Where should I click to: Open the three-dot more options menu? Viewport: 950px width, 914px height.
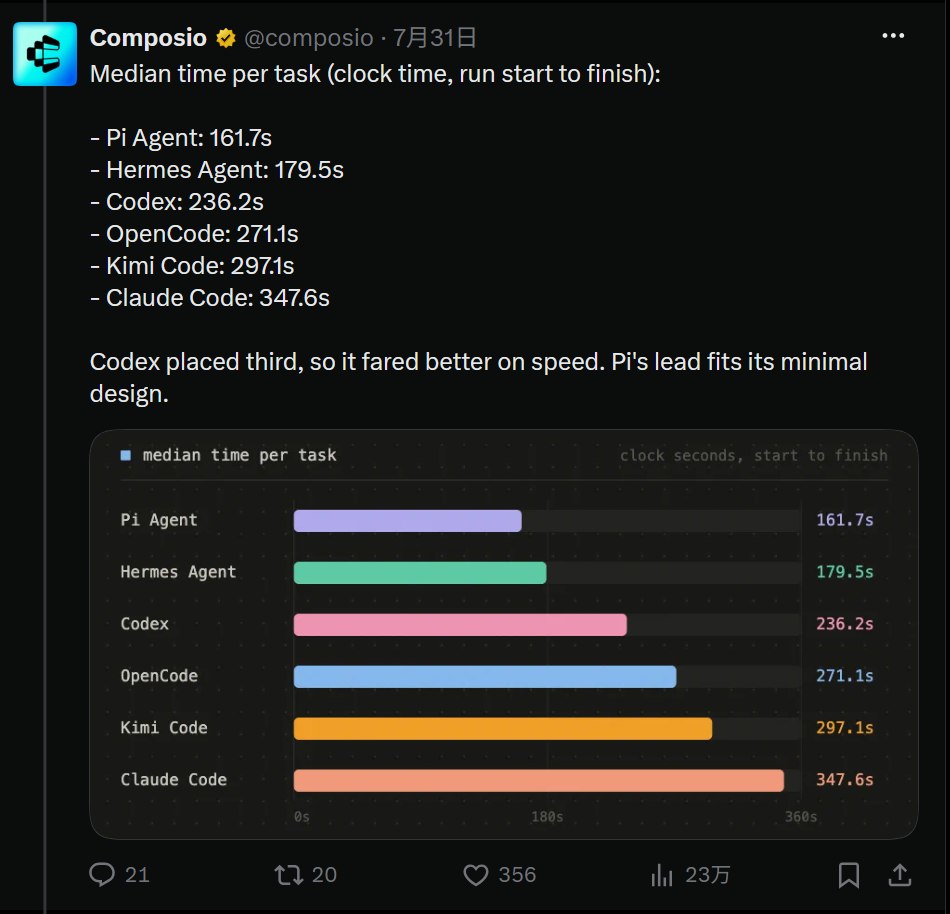[x=893, y=36]
